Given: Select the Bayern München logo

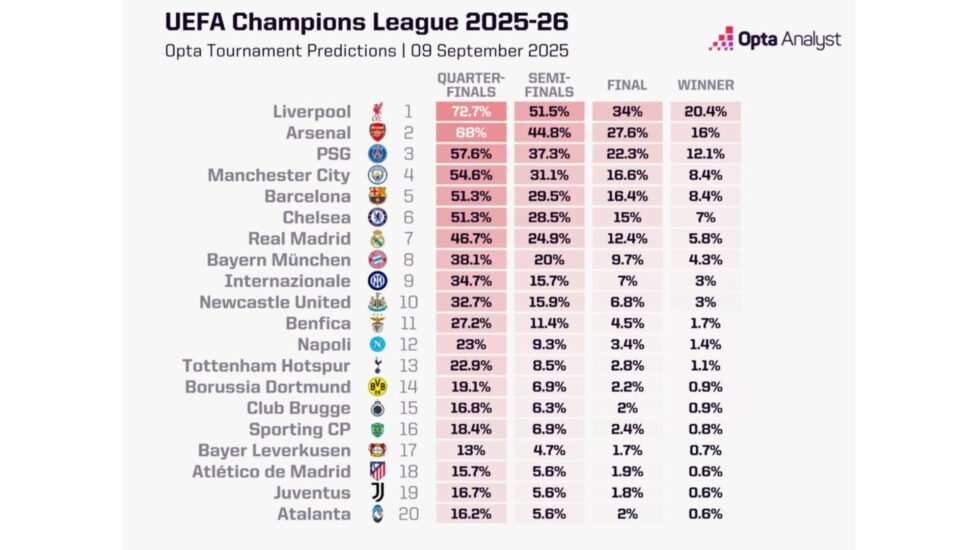Looking at the screenshot, I should pyautogui.click(x=377, y=260).
